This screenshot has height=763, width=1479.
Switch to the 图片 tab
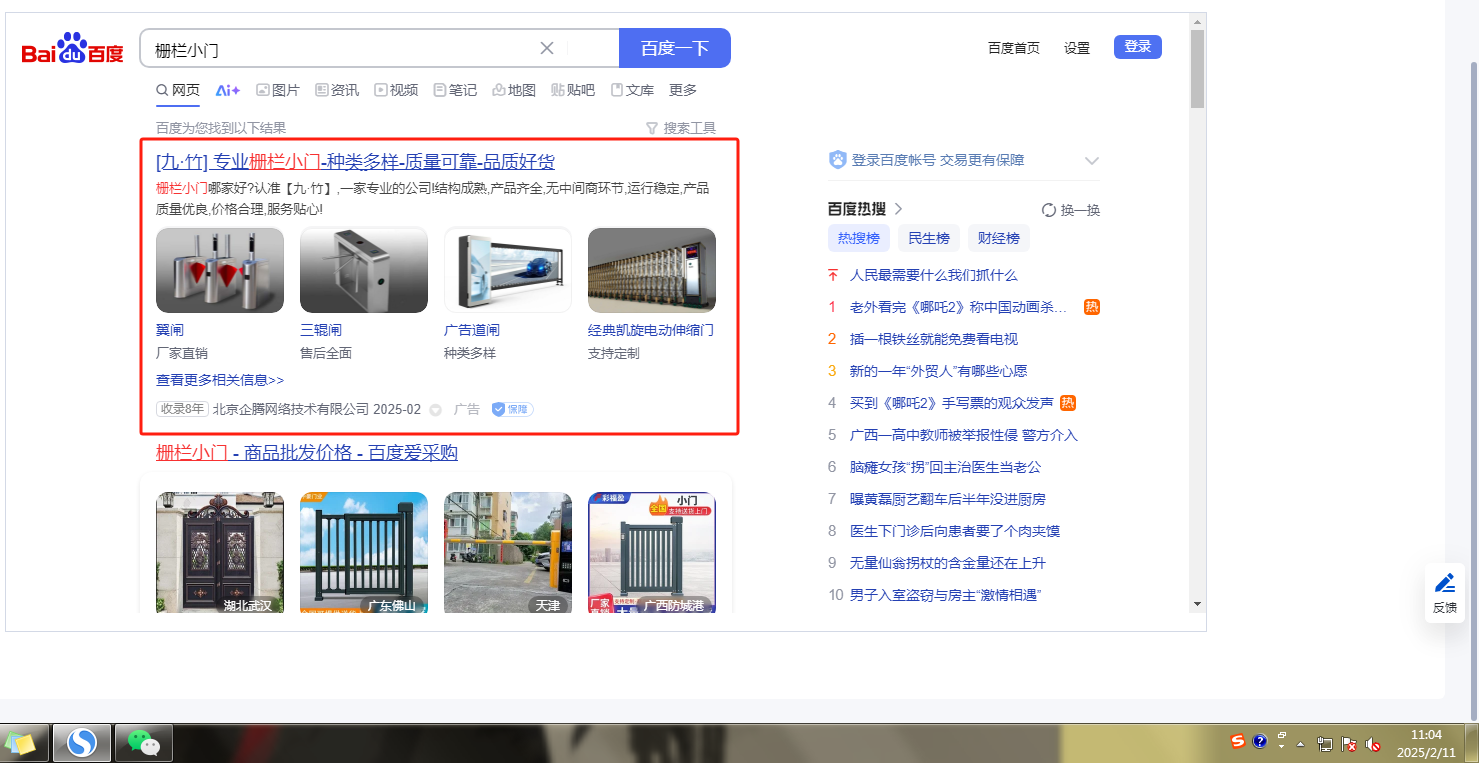point(278,90)
